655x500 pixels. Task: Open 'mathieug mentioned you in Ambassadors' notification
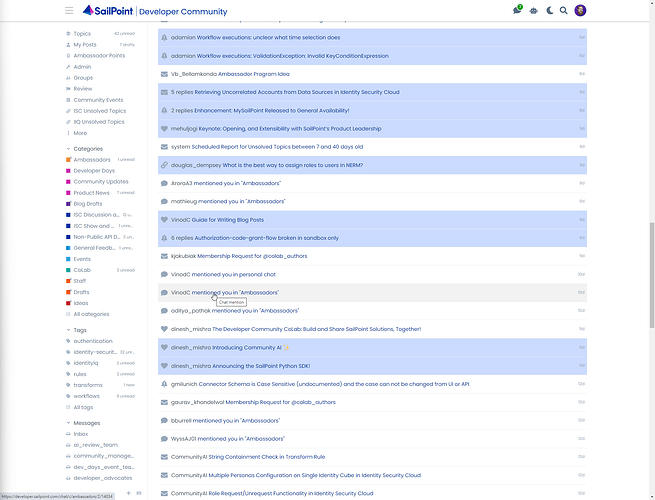point(372,201)
